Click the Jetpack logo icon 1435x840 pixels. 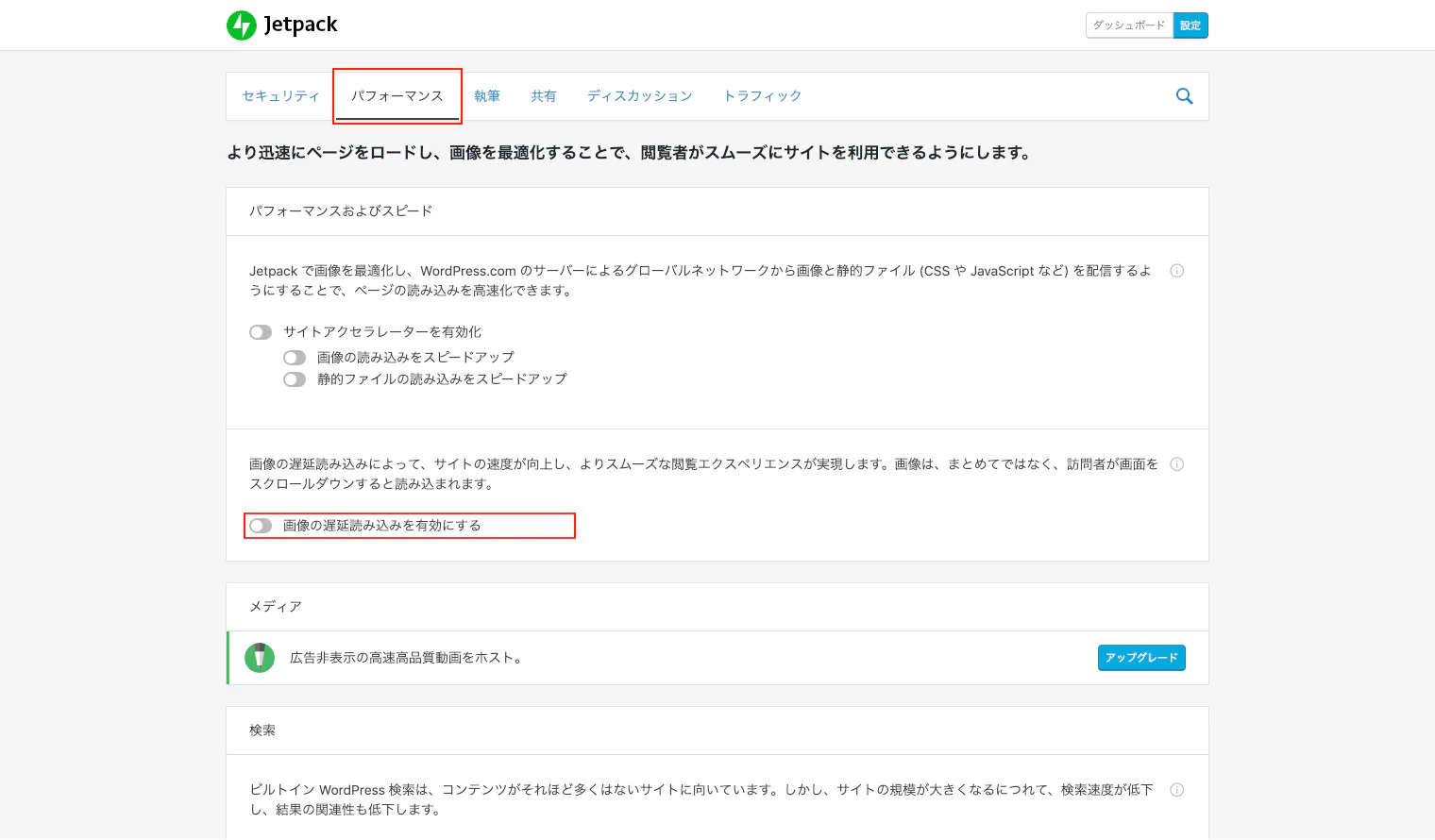(x=242, y=25)
